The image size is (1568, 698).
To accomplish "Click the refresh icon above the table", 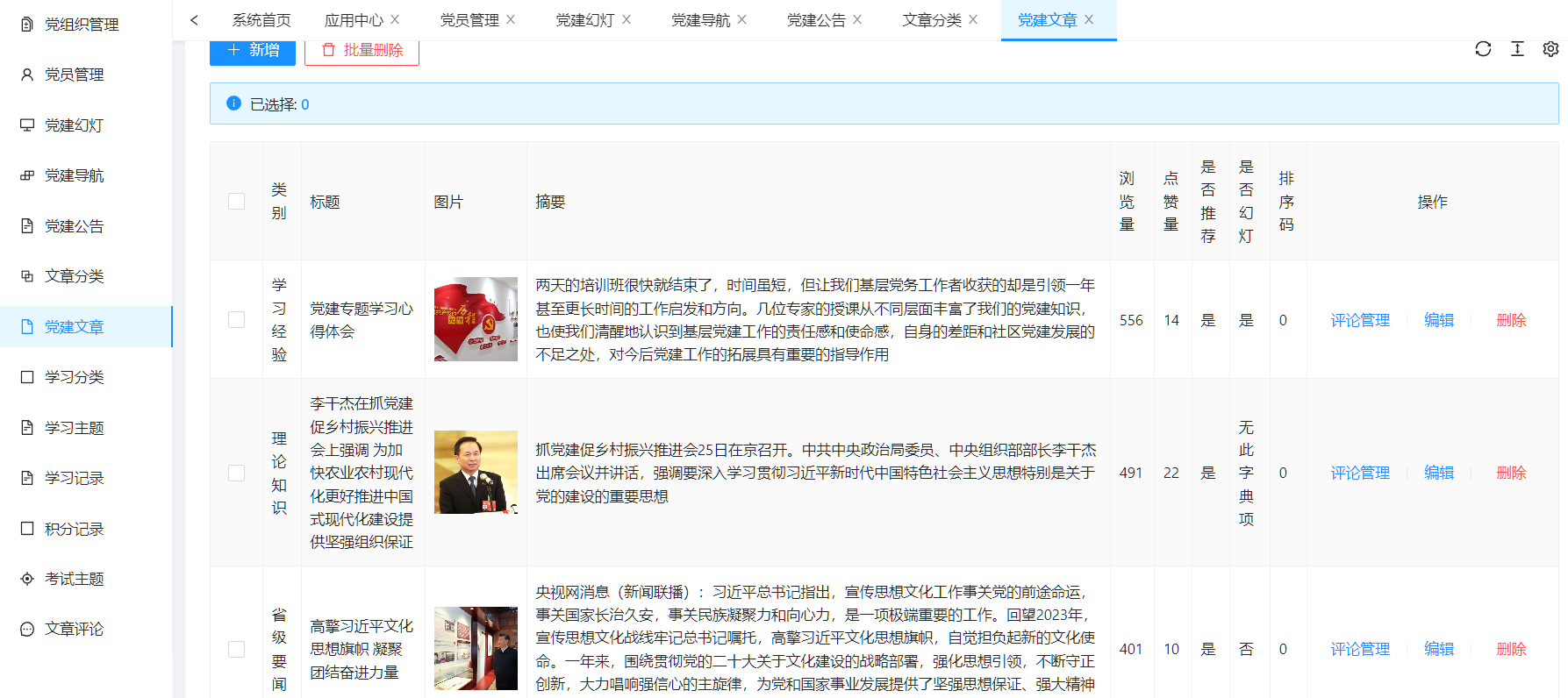I will [1483, 49].
